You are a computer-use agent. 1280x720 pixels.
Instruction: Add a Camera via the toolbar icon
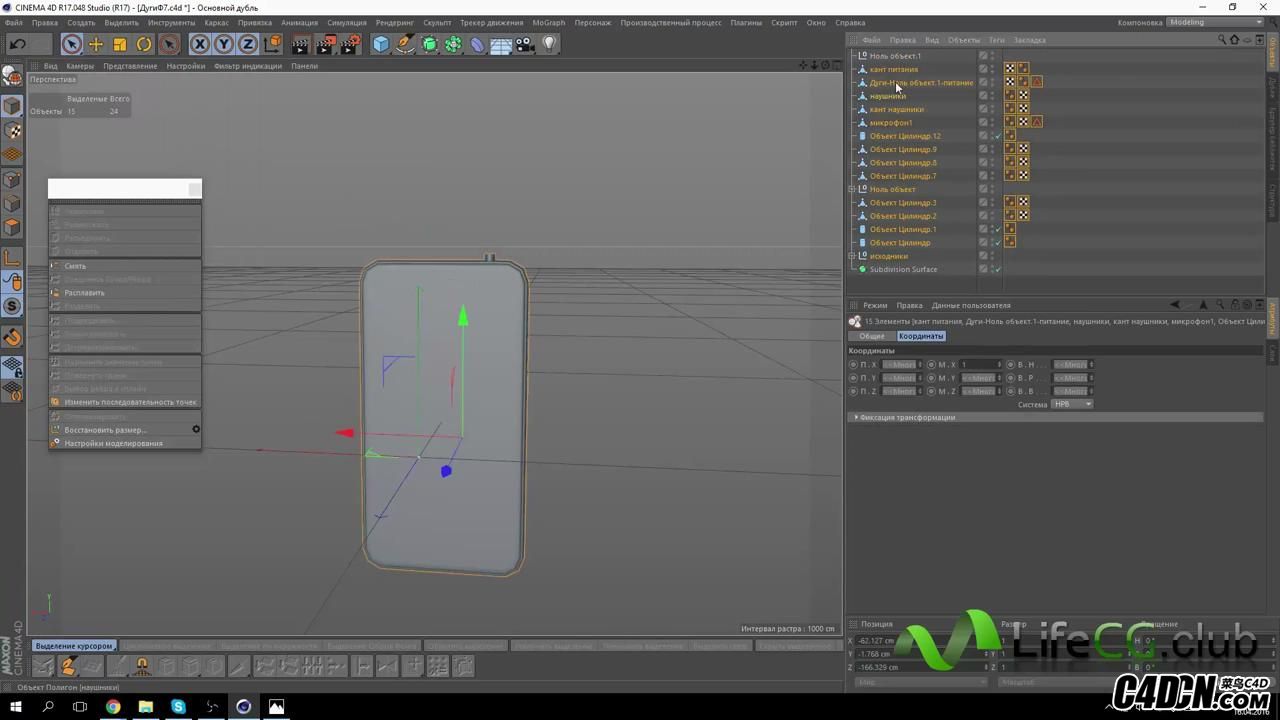click(x=525, y=44)
